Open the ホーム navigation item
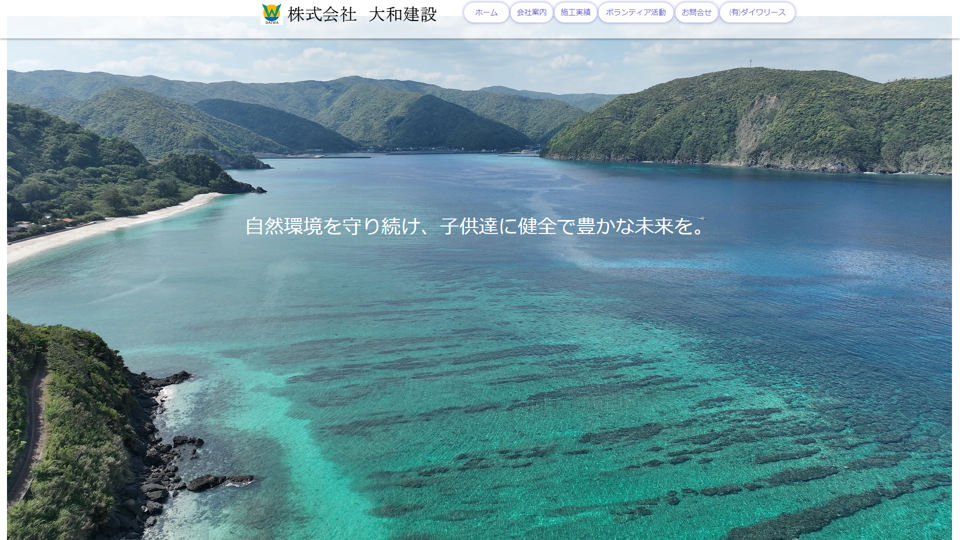This screenshot has width=960, height=540. (486, 13)
